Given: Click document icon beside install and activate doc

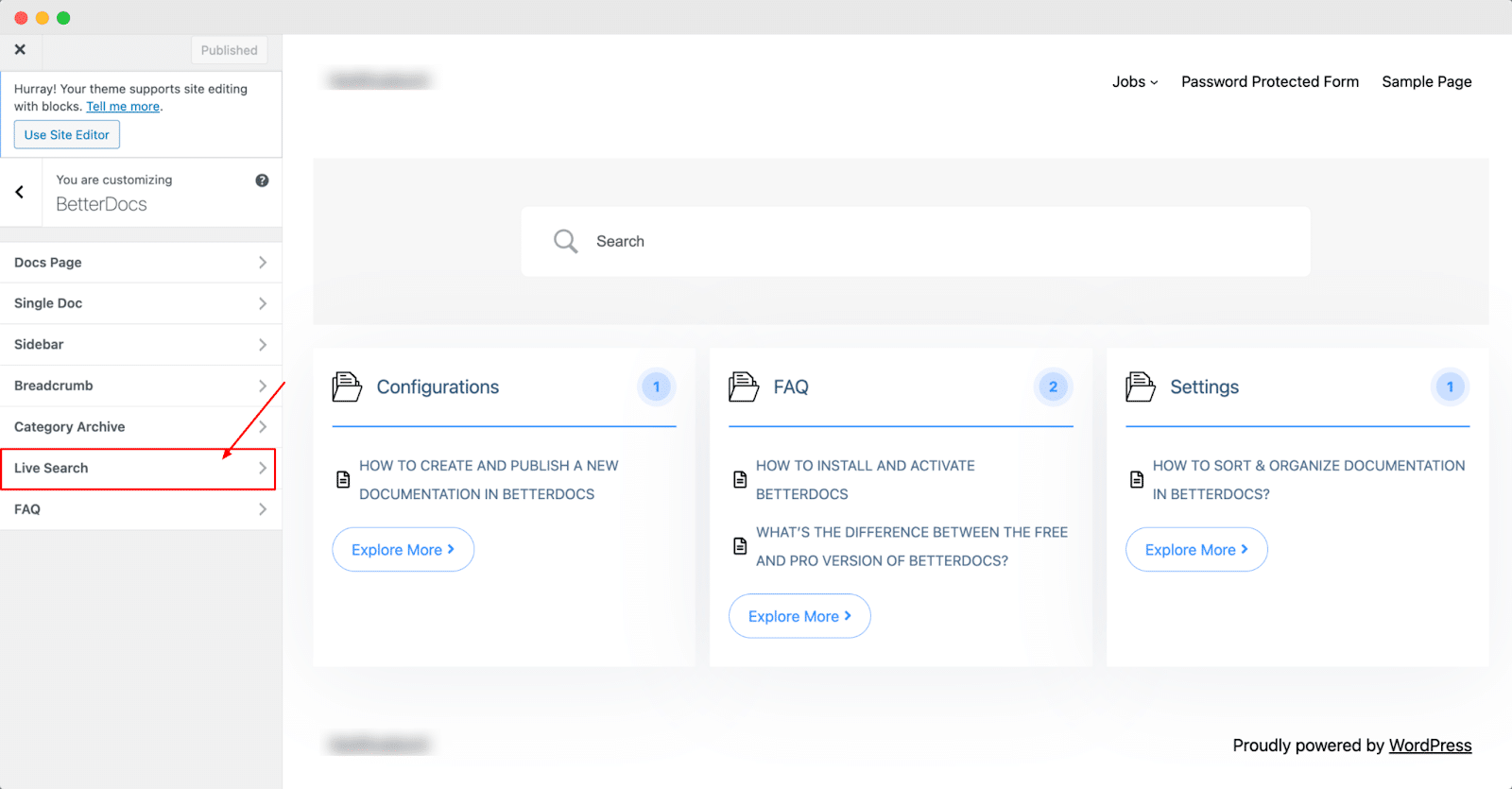Looking at the screenshot, I should point(740,480).
